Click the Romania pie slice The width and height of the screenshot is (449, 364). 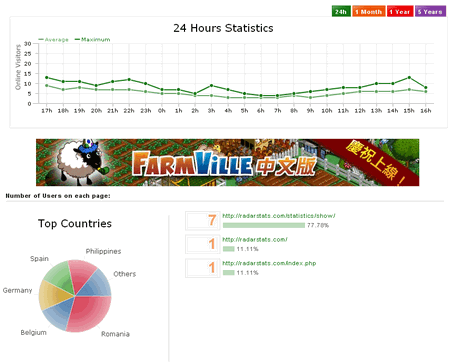coord(92,313)
